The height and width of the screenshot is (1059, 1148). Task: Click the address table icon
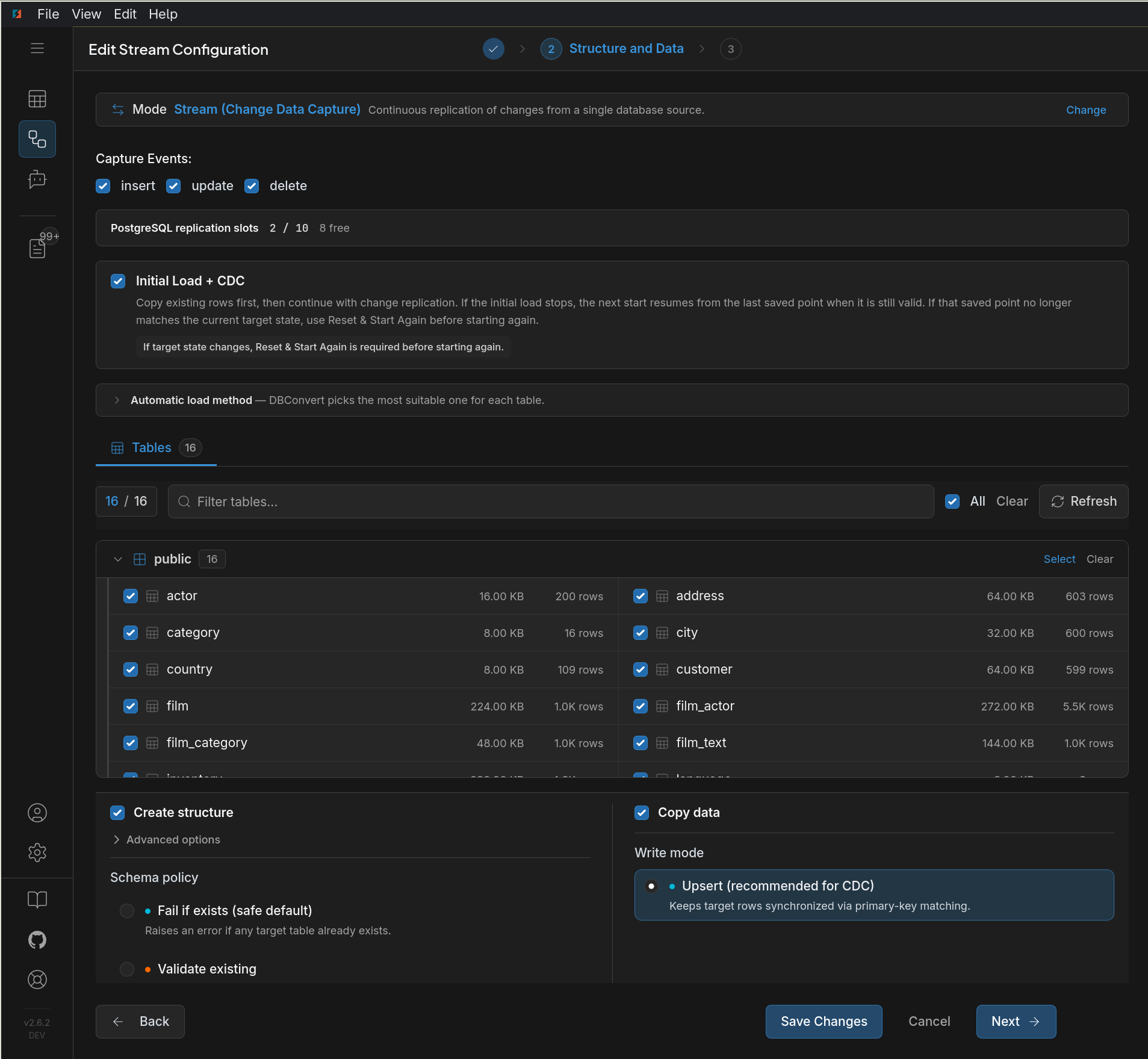(x=662, y=596)
